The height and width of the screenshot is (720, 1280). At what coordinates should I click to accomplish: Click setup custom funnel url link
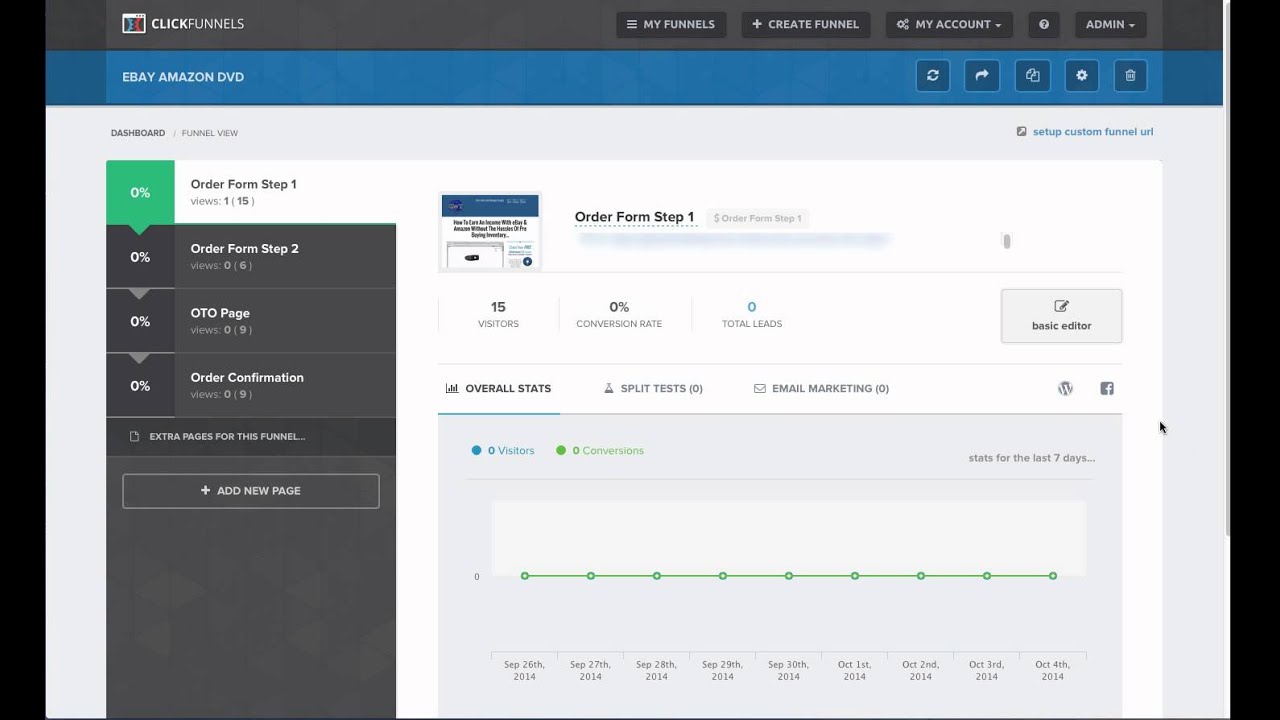pyautogui.click(x=1085, y=132)
